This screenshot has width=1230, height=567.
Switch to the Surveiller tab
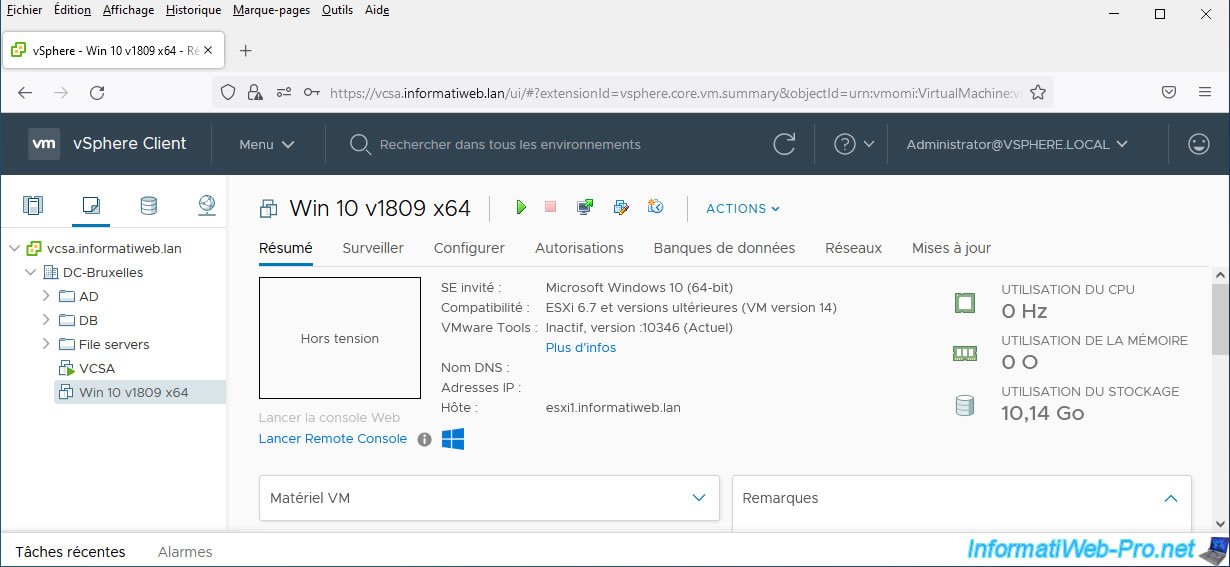[x=373, y=248]
